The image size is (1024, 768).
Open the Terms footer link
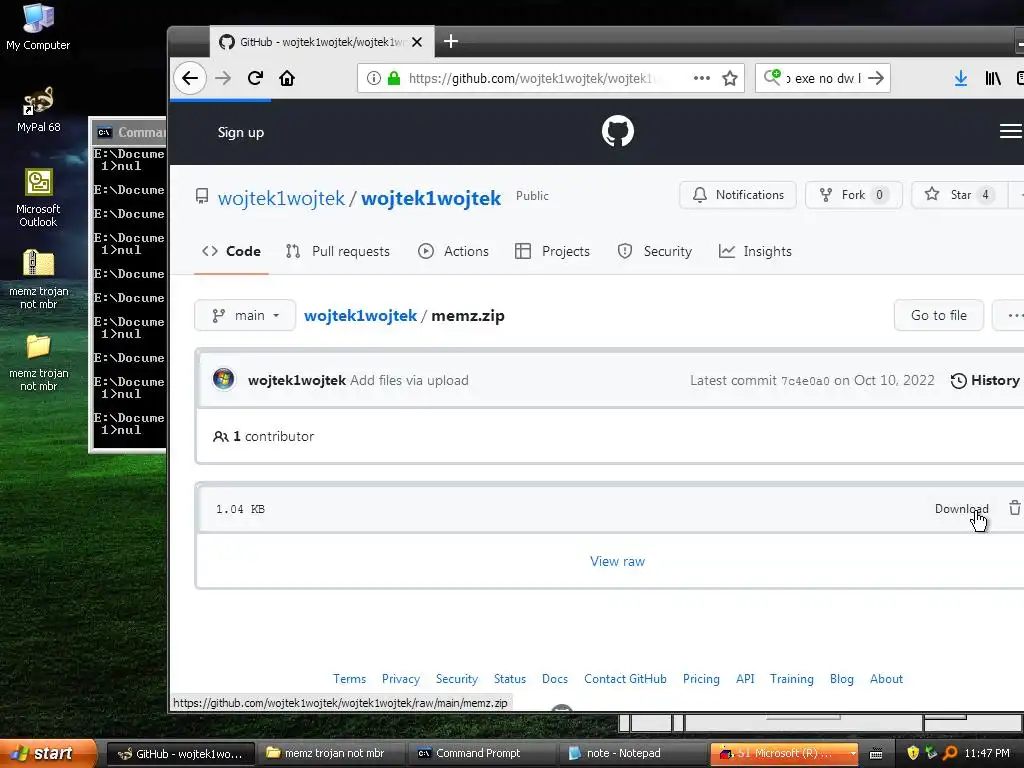tap(349, 679)
